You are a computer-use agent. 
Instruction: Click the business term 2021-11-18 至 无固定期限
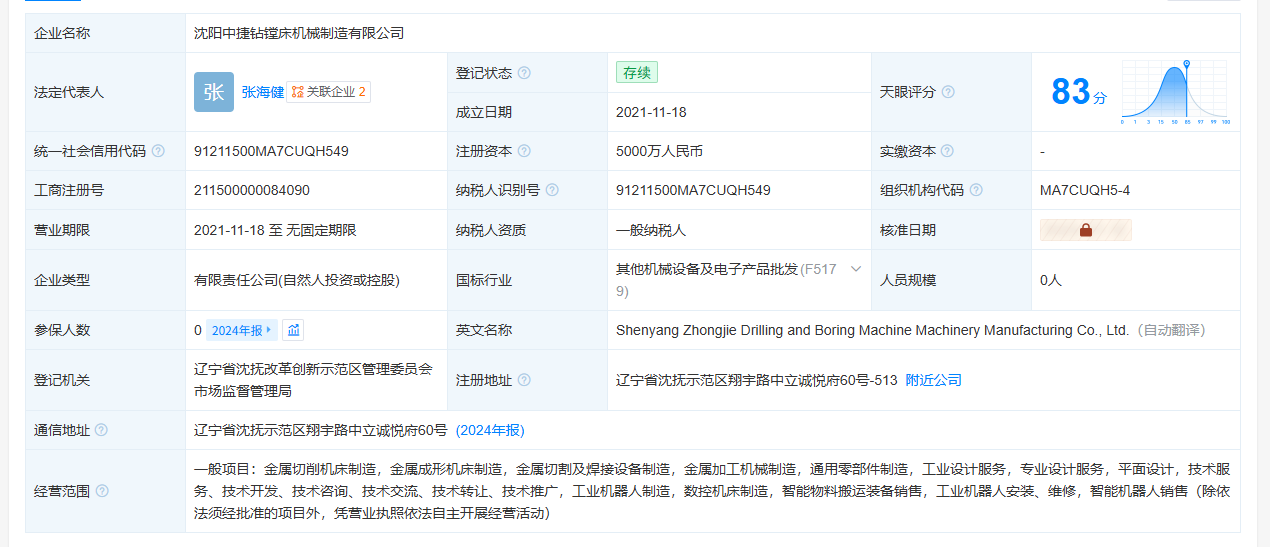pos(275,230)
